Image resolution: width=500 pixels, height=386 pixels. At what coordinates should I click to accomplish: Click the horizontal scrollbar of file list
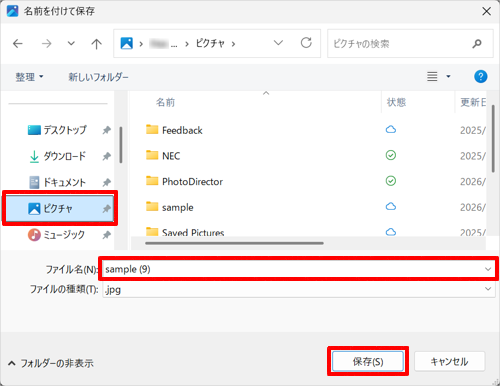coord(234,243)
